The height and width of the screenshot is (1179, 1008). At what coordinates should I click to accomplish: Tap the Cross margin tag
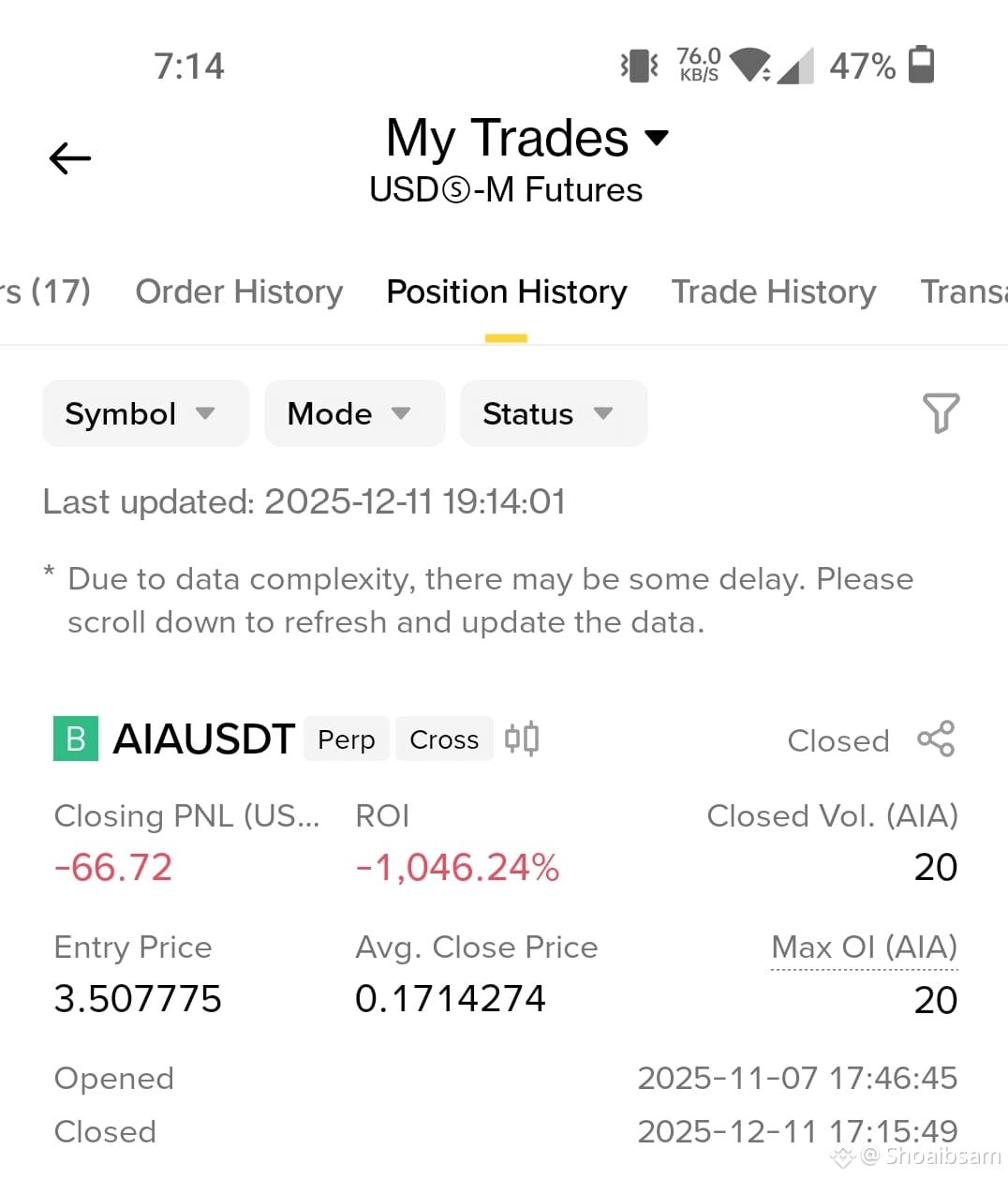pos(444,739)
